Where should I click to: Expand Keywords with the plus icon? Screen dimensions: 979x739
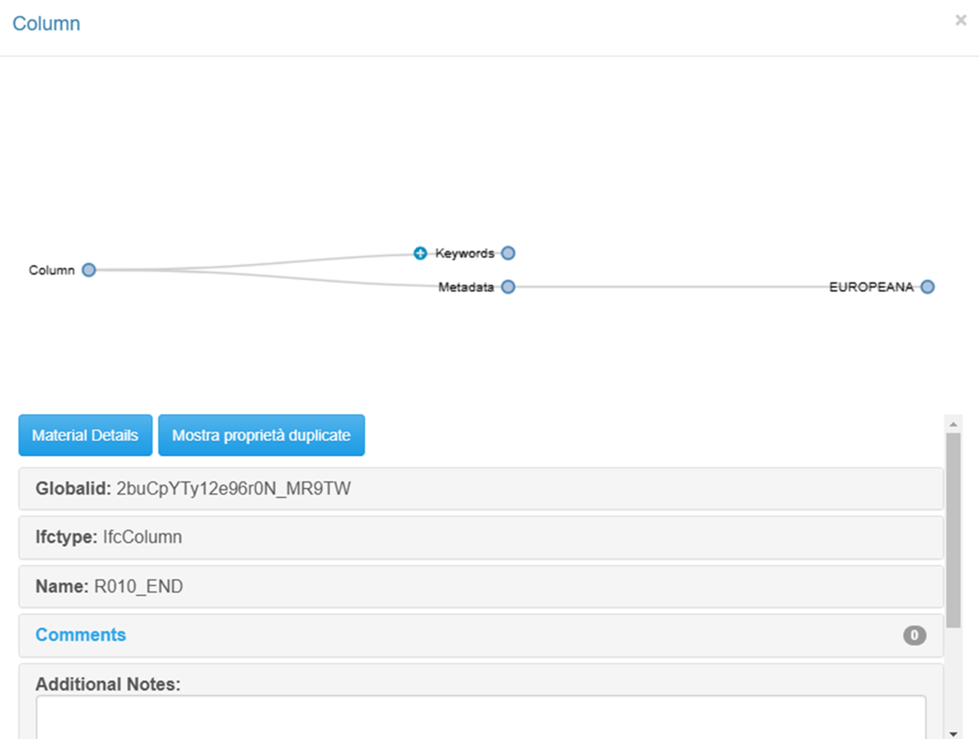pos(420,253)
